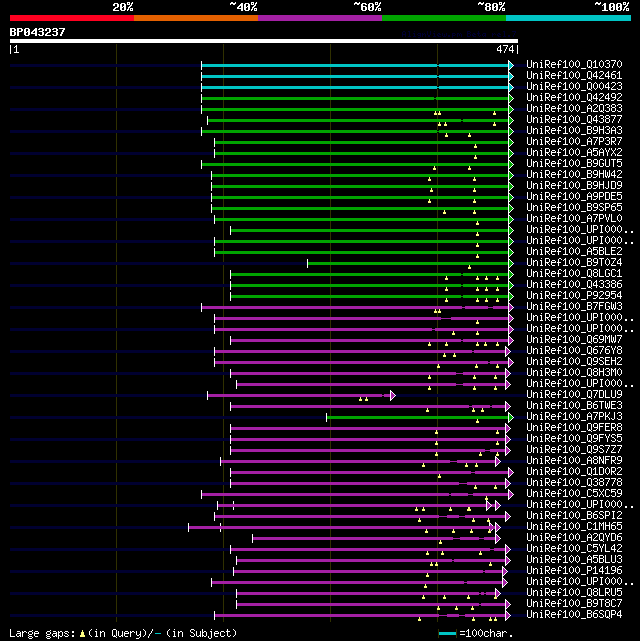Image resolution: width=640 pixels, height=641 pixels.
Task: Choose UniRef100_A7P3R7 in the hit list
Action: pyautogui.click(x=574, y=142)
